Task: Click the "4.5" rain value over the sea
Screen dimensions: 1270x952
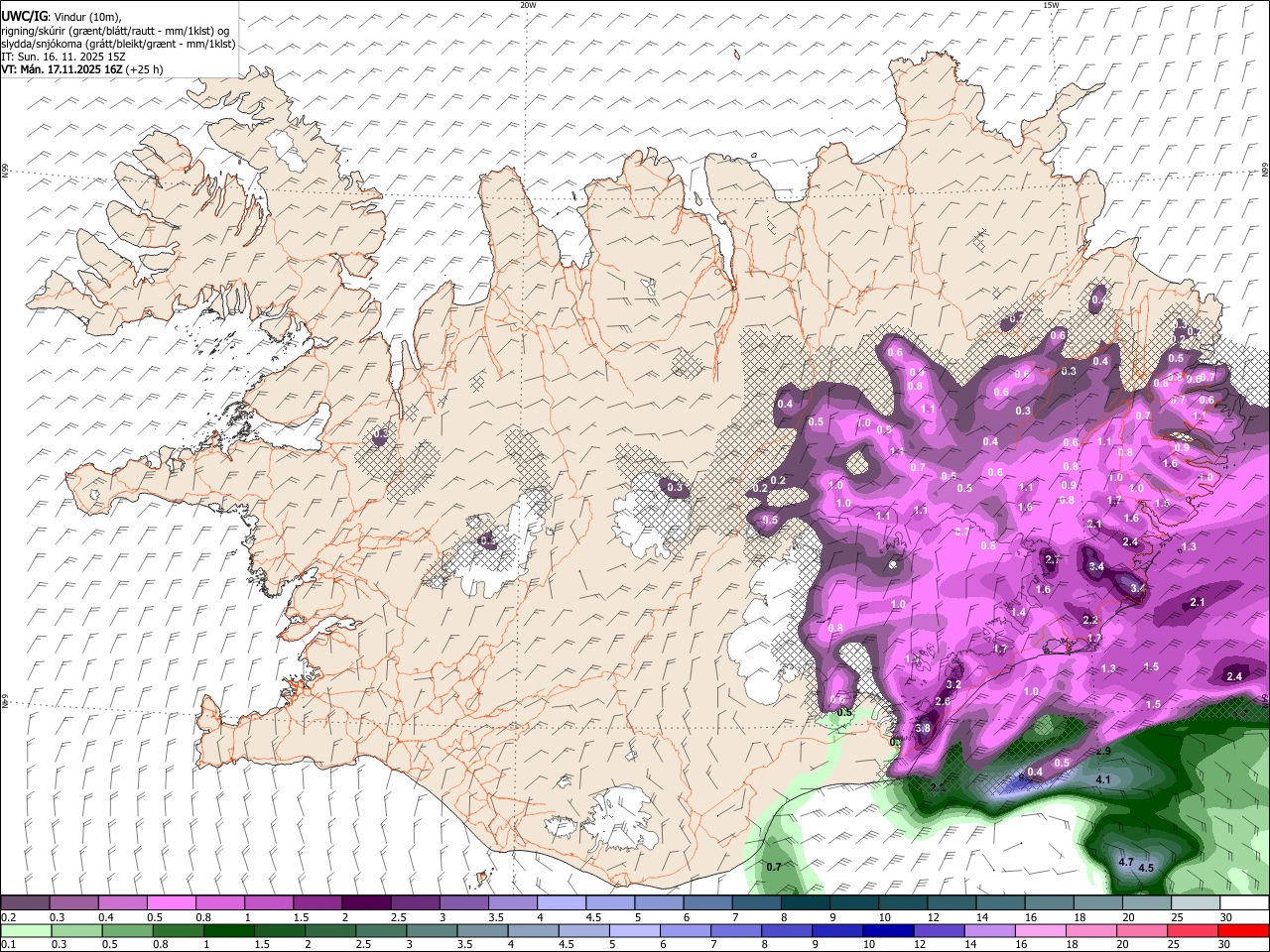Action: pyautogui.click(x=1146, y=868)
